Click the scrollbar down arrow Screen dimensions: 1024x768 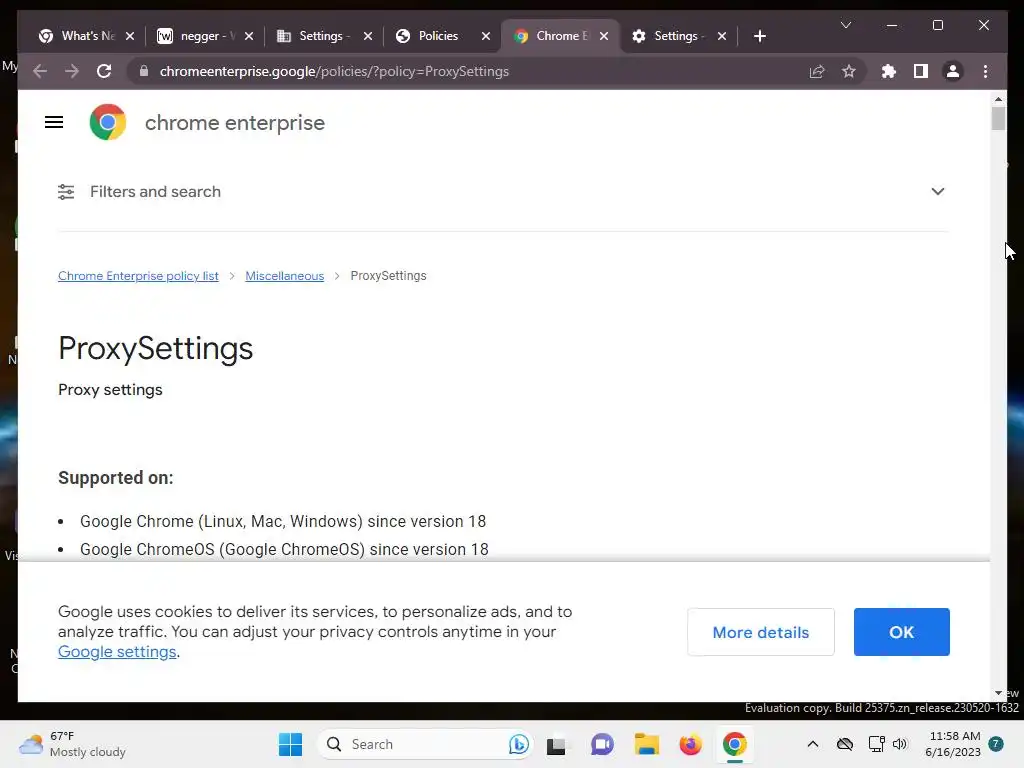(998, 693)
